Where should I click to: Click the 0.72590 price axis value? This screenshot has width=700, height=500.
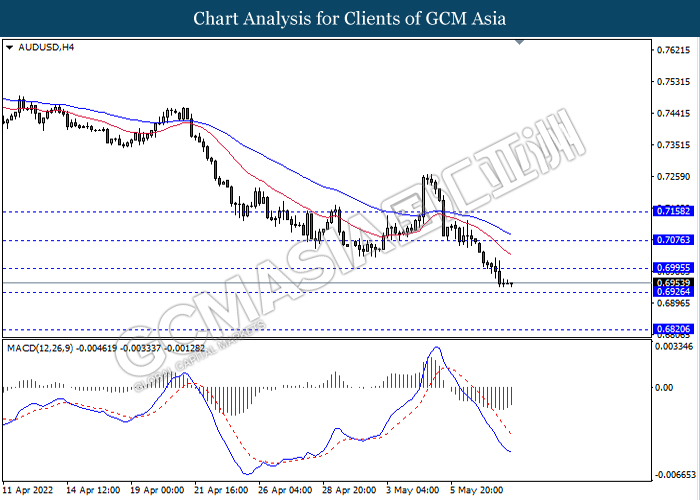point(673,177)
